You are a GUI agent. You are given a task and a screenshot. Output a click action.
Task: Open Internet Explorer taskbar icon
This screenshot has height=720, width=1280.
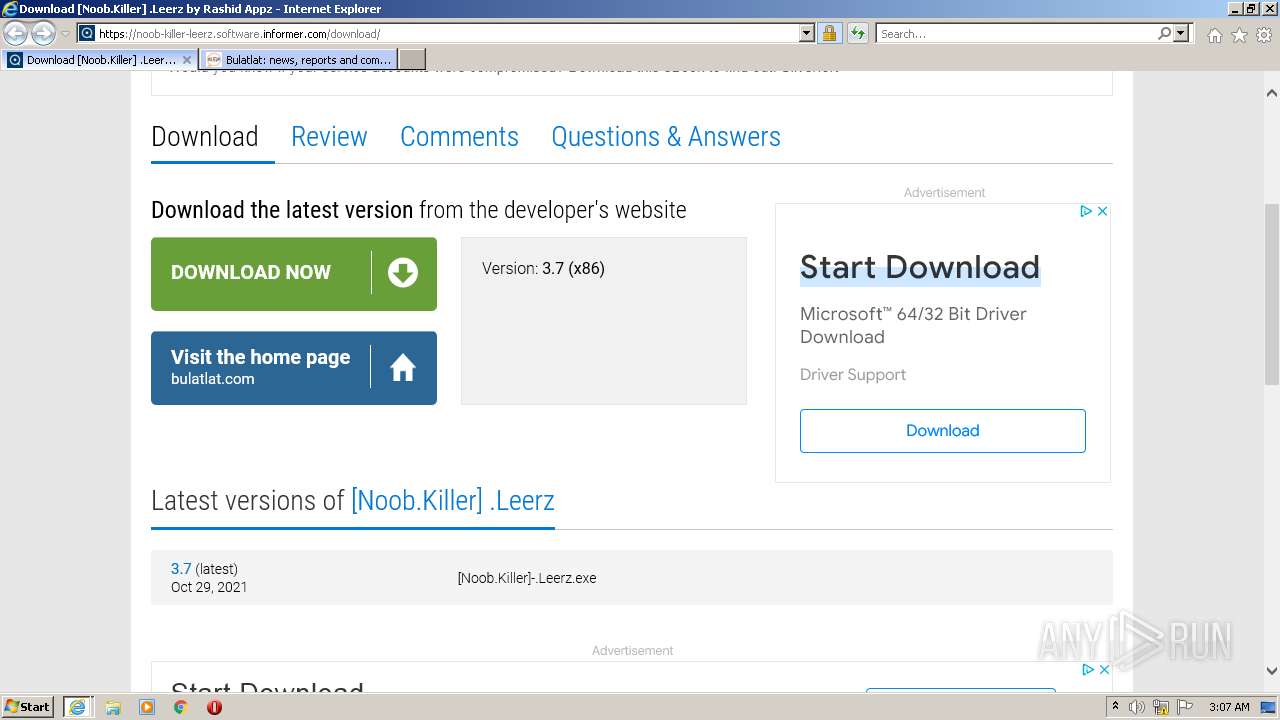[x=78, y=707]
